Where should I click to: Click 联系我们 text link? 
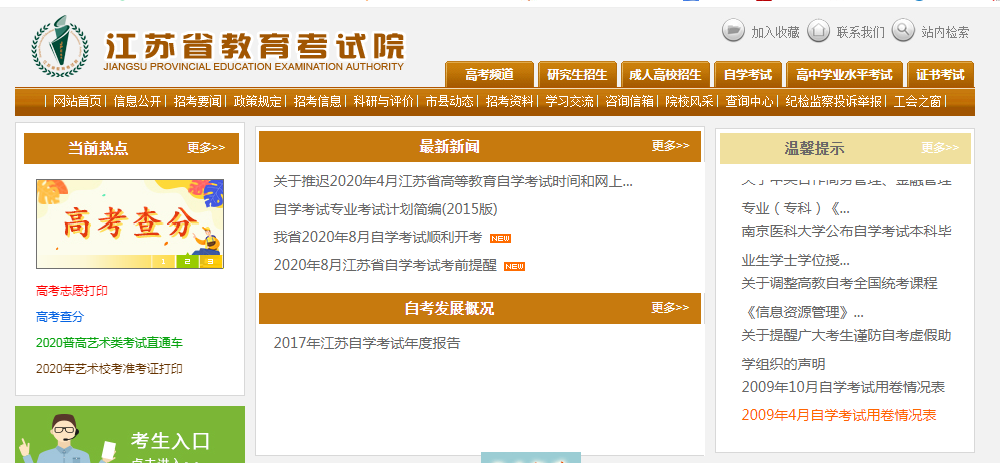coord(861,32)
